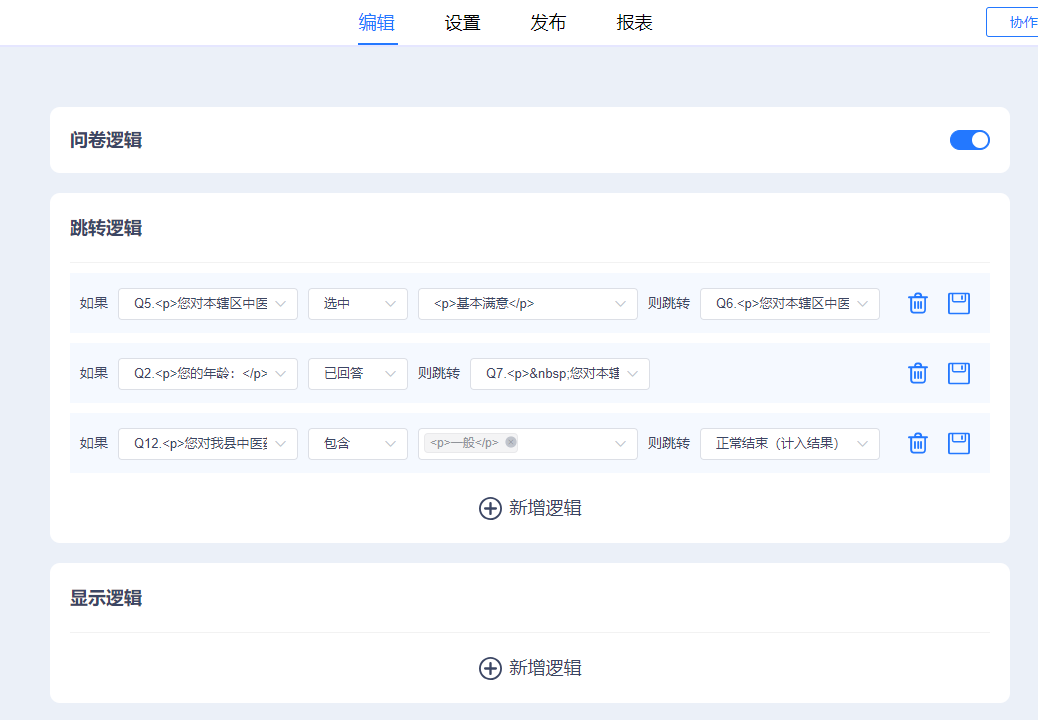Switch to the 发布 tab

[548, 22]
